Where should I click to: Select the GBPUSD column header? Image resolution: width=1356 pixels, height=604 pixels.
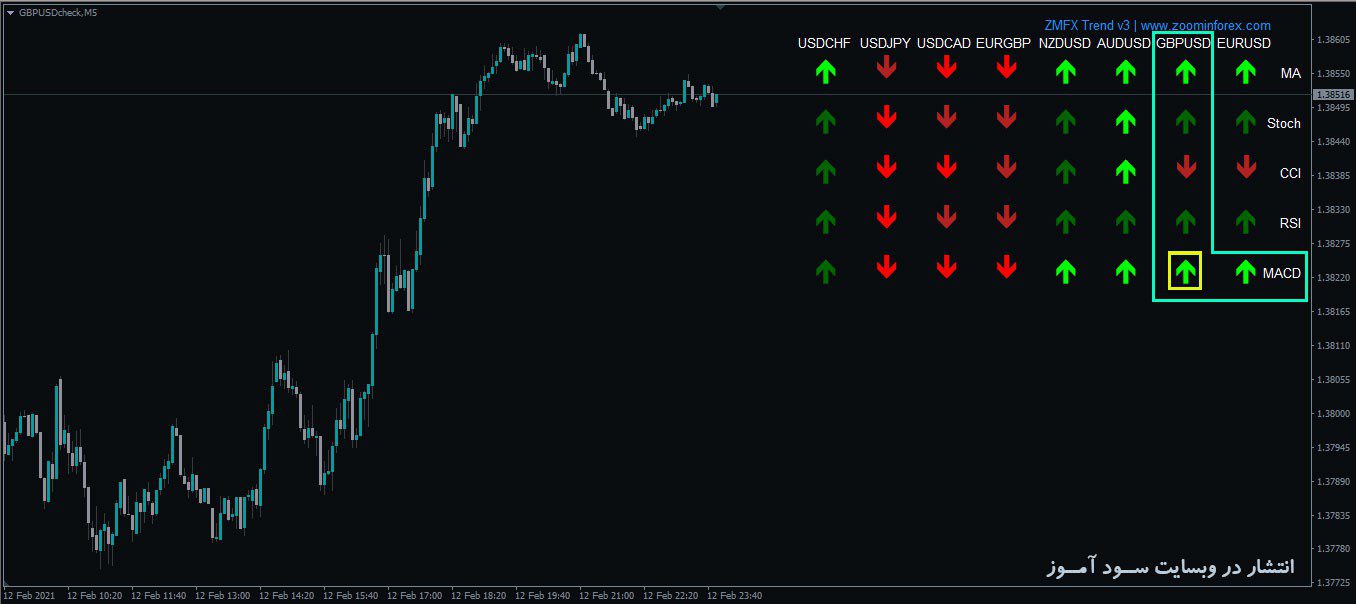coord(1183,44)
